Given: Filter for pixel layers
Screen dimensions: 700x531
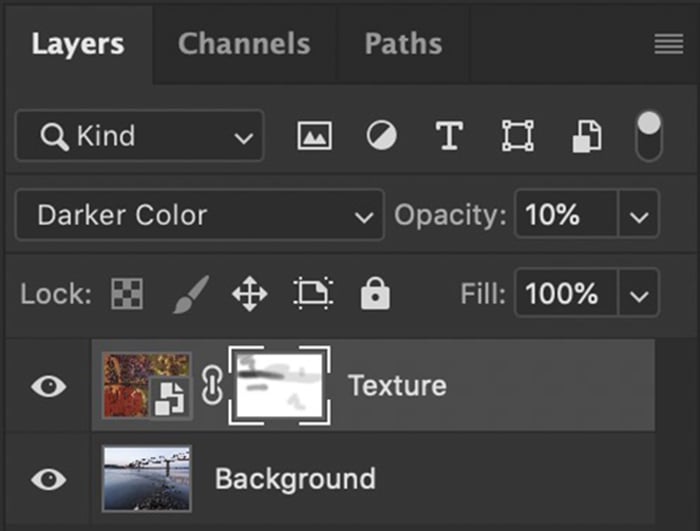Looking at the screenshot, I should [315, 136].
